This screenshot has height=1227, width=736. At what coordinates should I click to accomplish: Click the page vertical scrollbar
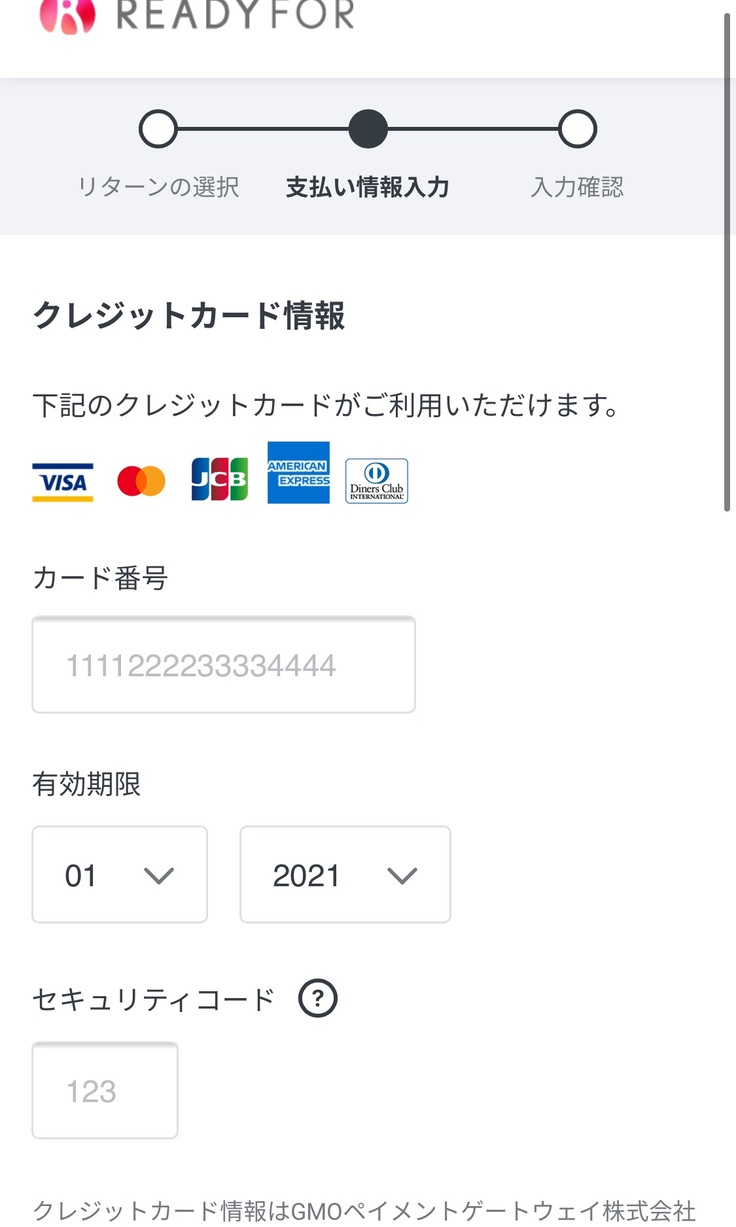[728, 260]
